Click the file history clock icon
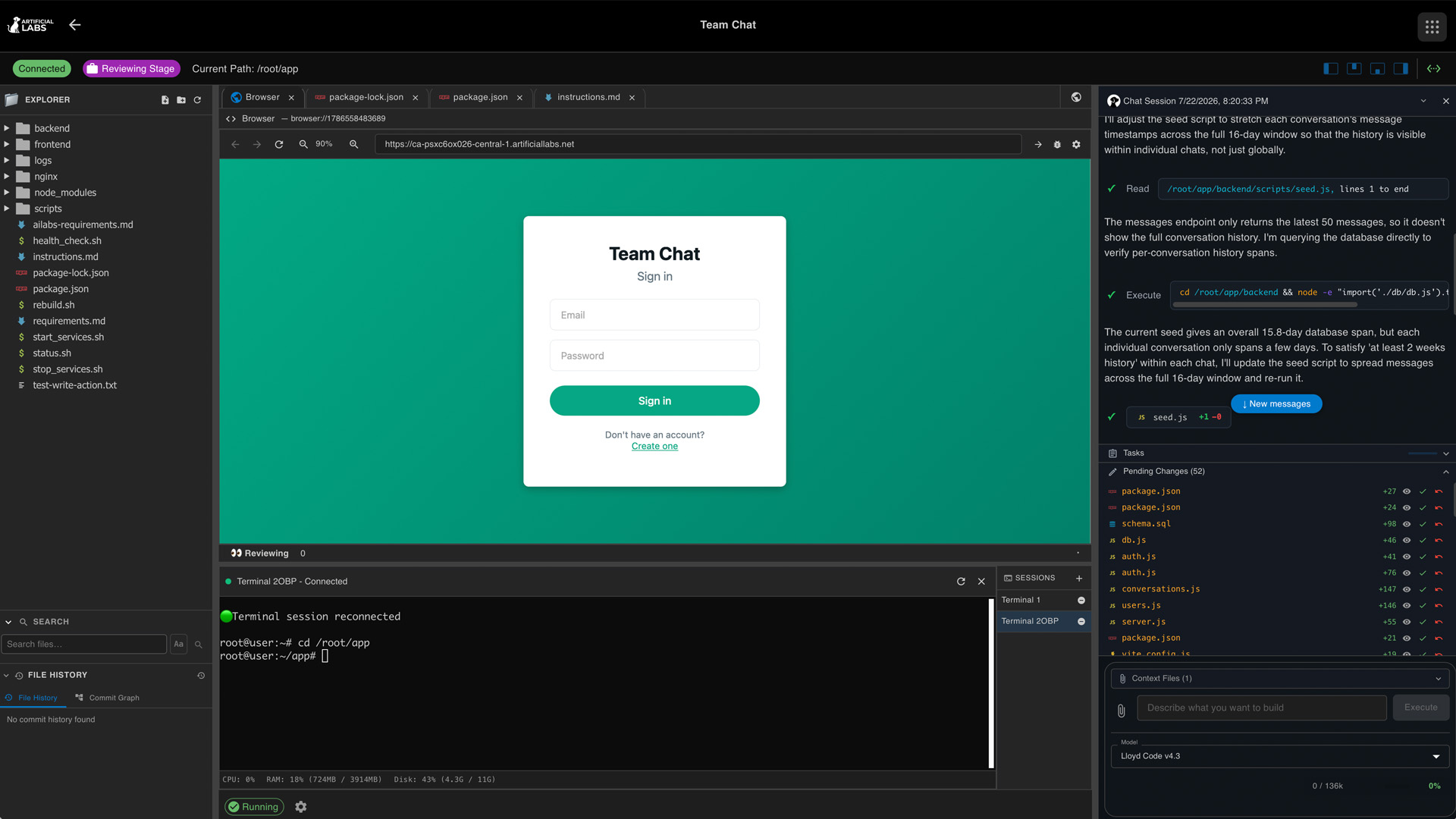The image size is (1456, 819). click(x=201, y=676)
